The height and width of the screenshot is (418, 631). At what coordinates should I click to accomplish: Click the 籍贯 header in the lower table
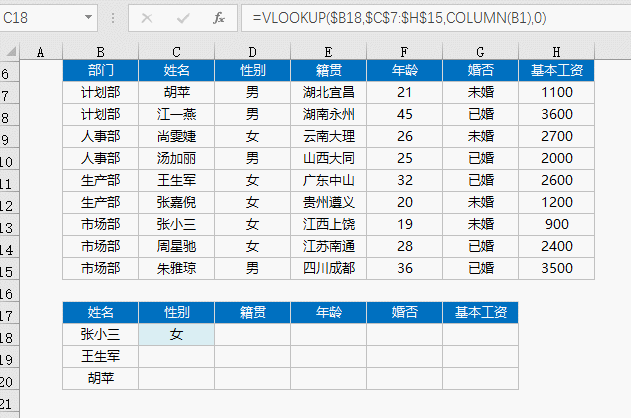(x=252, y=313)
